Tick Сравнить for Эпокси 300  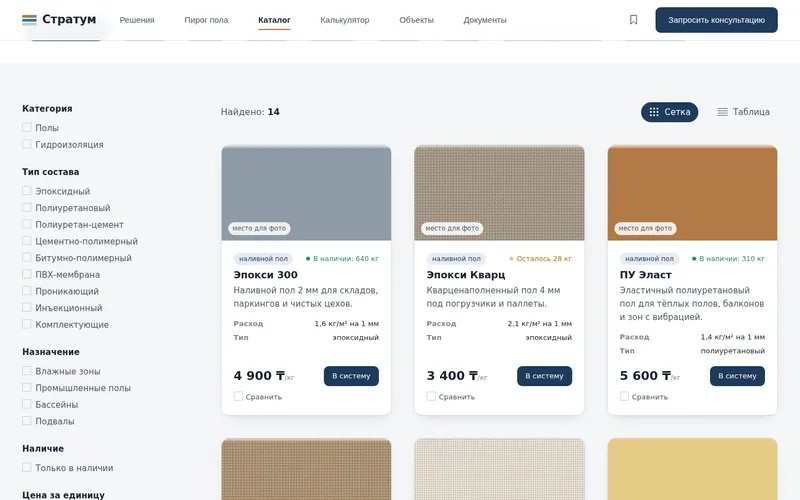(x=238, y=396)
